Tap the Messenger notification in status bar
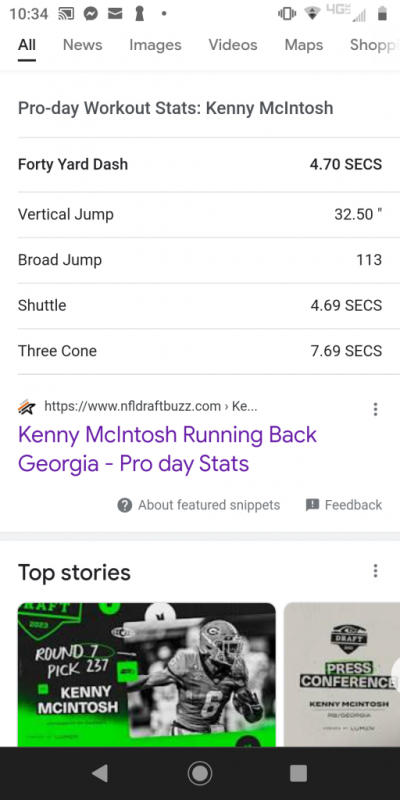Image resolution: width=400 pixels, height=800 pixels. pos(91,14)
